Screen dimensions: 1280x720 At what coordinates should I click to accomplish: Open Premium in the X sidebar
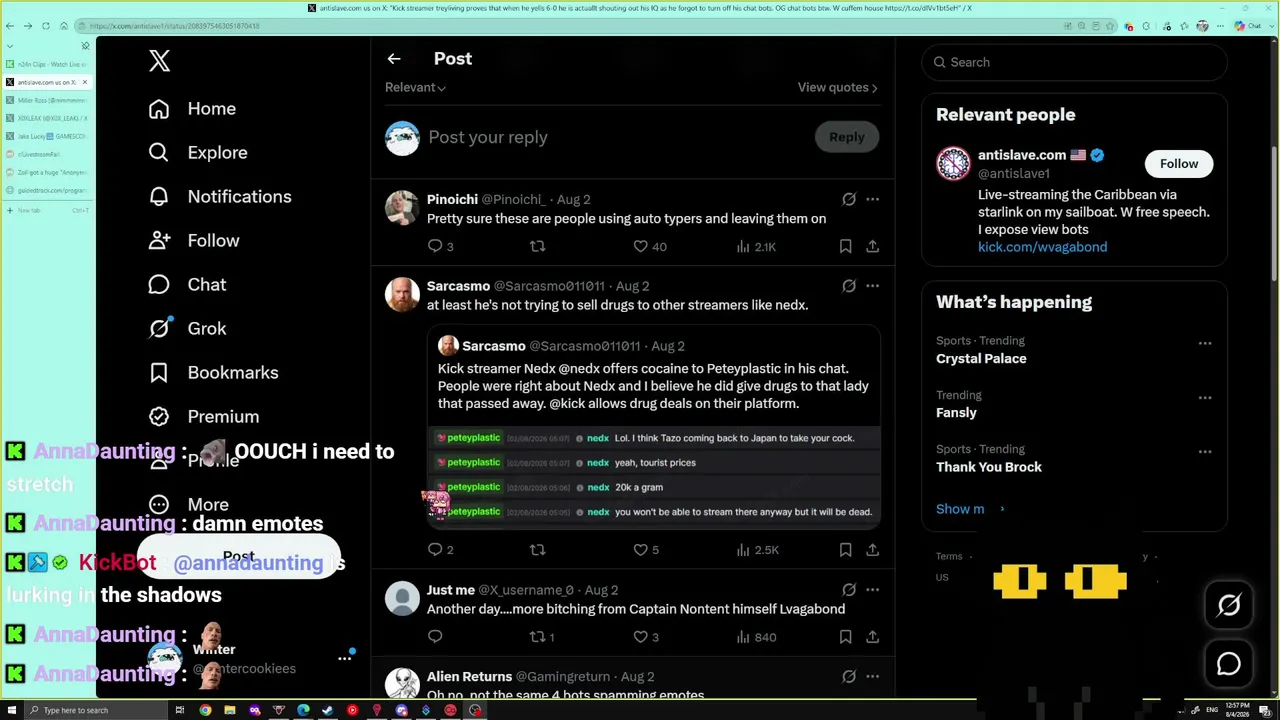pos(203,417)
